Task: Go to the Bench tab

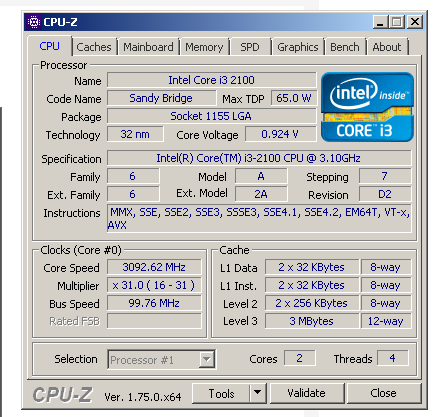Action: [345, 47]
